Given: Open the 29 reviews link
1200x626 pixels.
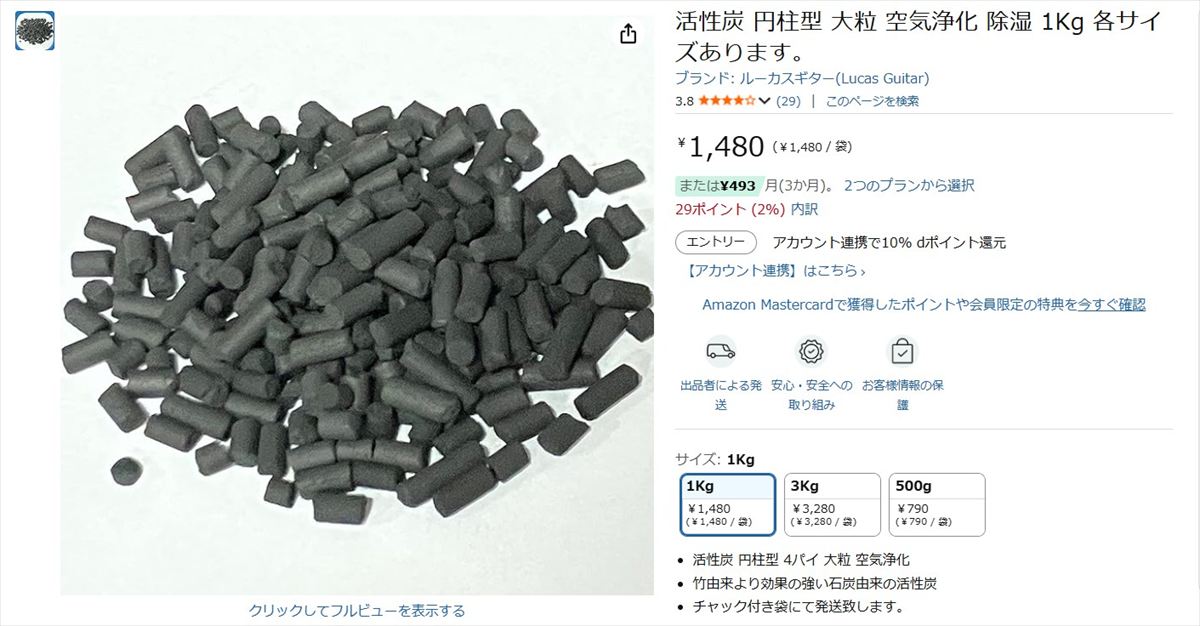Looking at the screenshot, I should coord(788,101).
